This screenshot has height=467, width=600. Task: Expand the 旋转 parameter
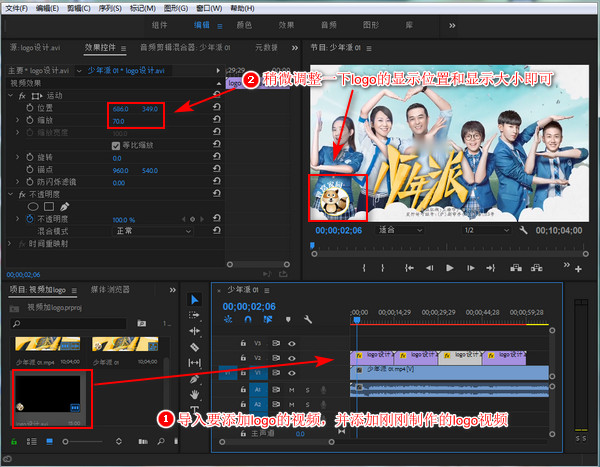(x=18, y=157)
